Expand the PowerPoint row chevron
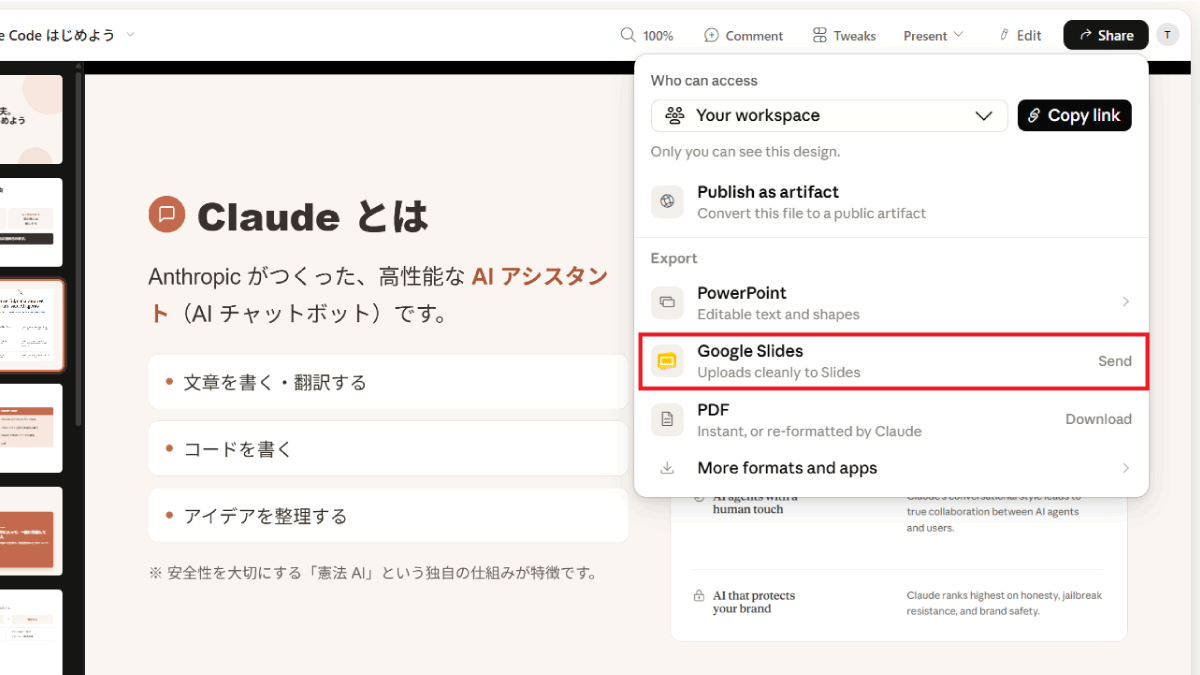Screen dimensions: 1200x675 point(1125,302)
